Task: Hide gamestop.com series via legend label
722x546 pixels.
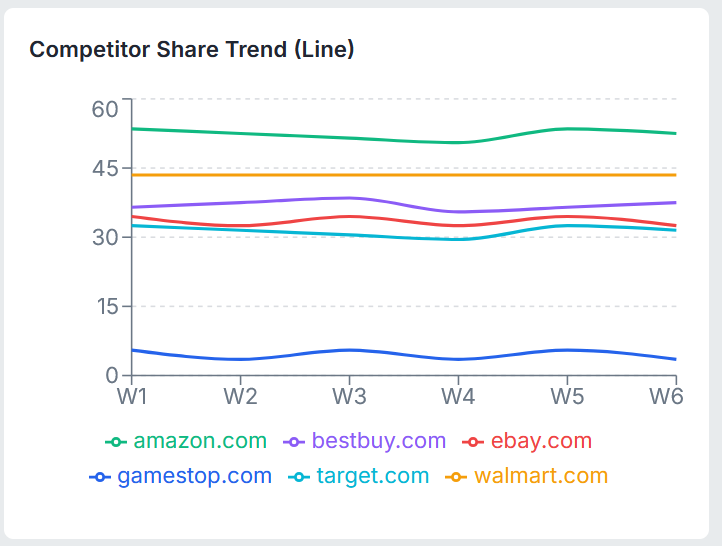Action: click(194, 476)
